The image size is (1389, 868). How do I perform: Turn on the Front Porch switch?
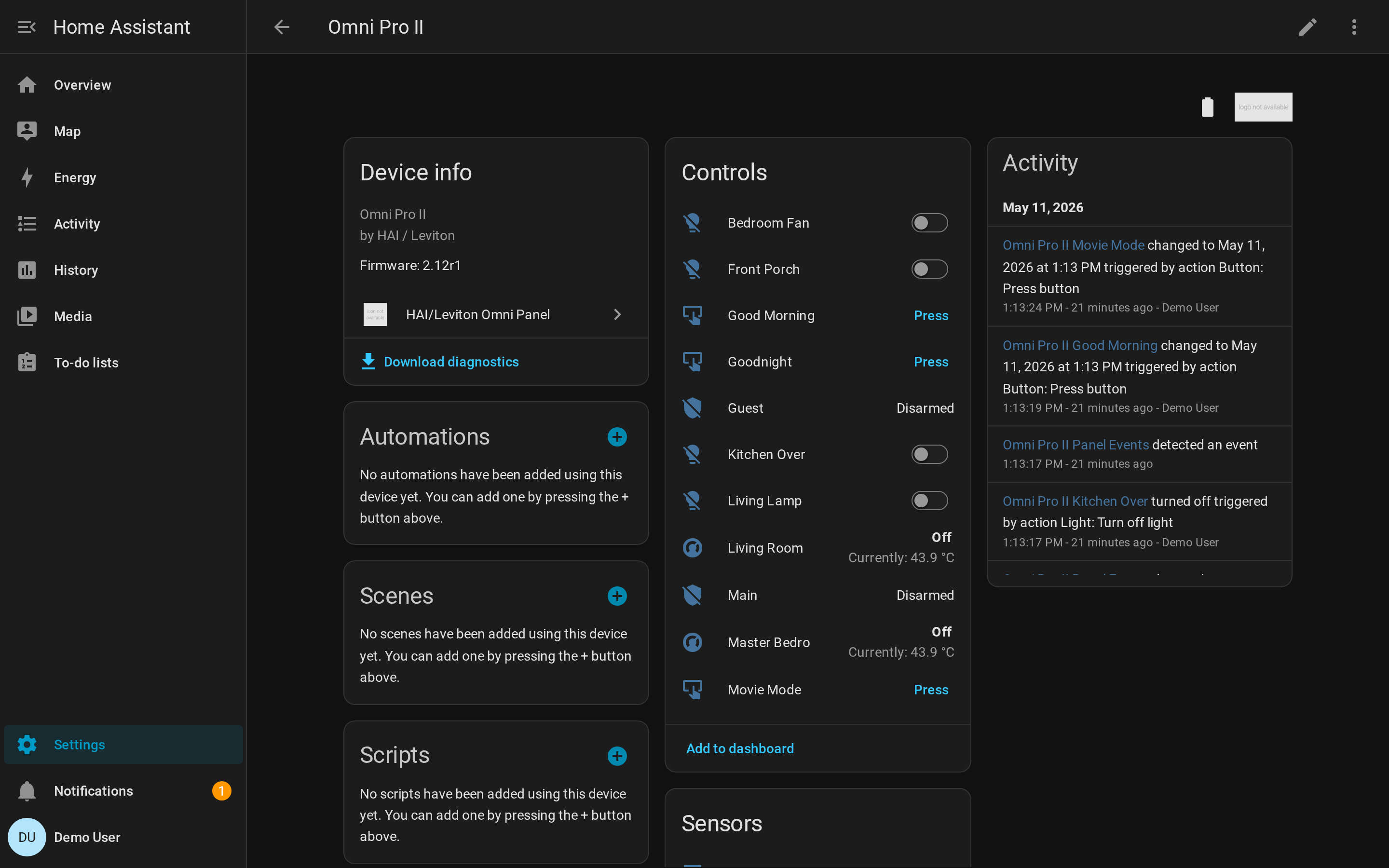(x=929, y=269)
